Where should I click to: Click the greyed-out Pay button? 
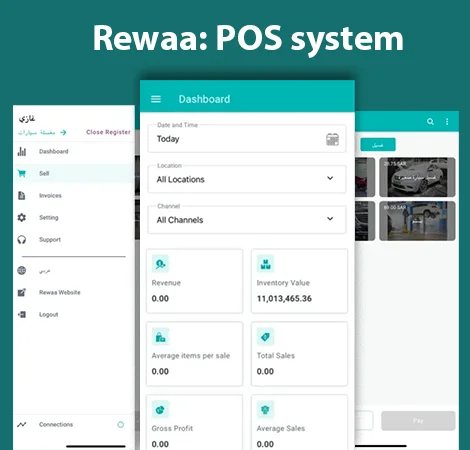click(418, 421)
